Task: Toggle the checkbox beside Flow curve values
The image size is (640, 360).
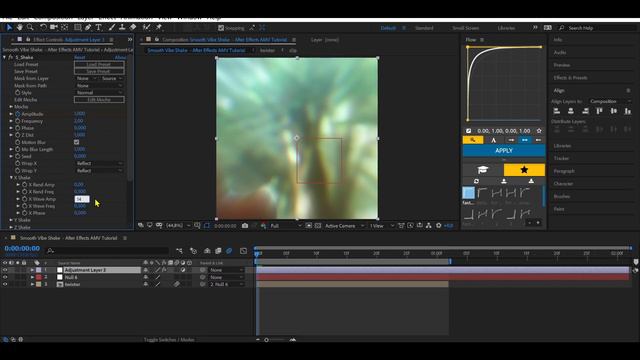Action: point(469,131)
